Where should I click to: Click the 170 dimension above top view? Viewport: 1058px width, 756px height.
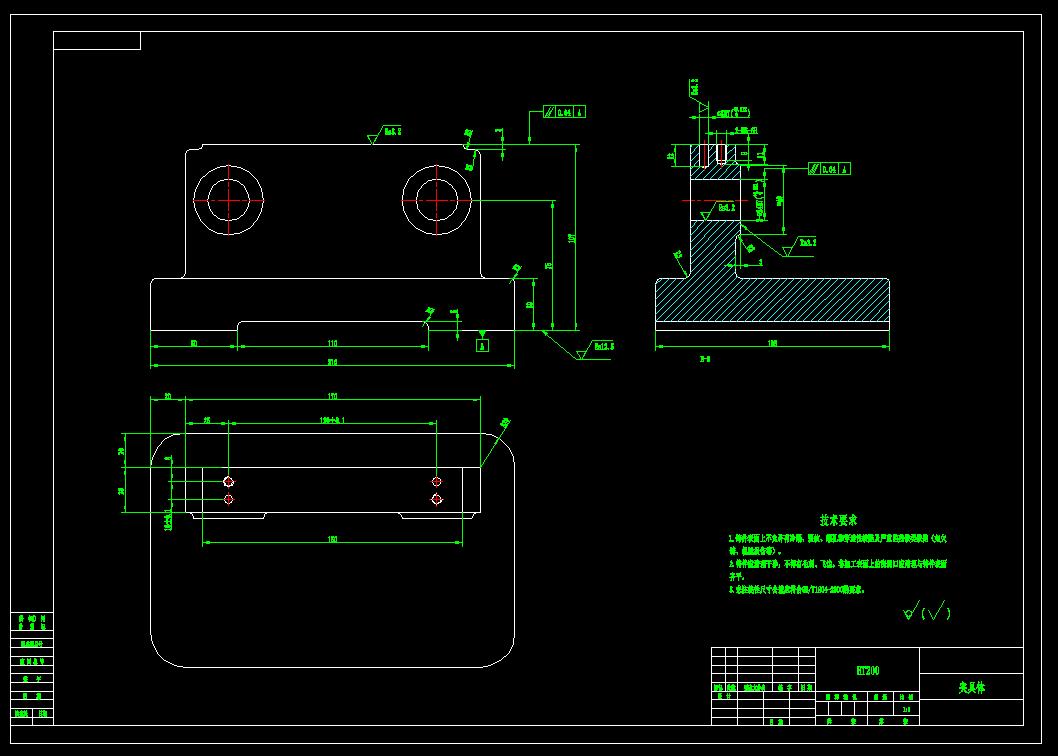[332, 396]
